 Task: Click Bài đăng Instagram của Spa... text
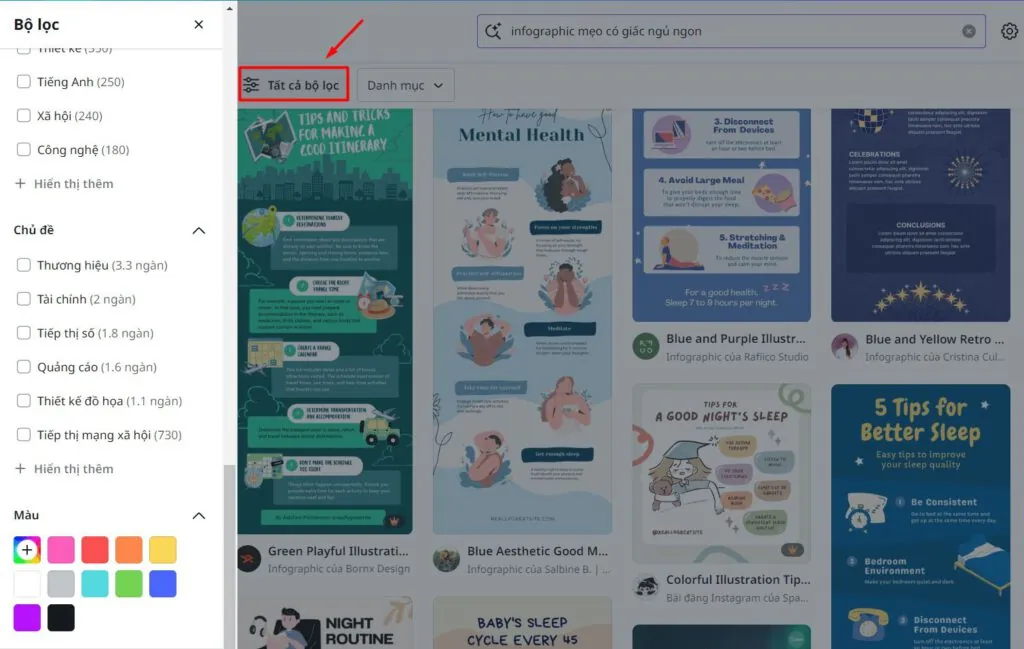click(x=737, y=598)
